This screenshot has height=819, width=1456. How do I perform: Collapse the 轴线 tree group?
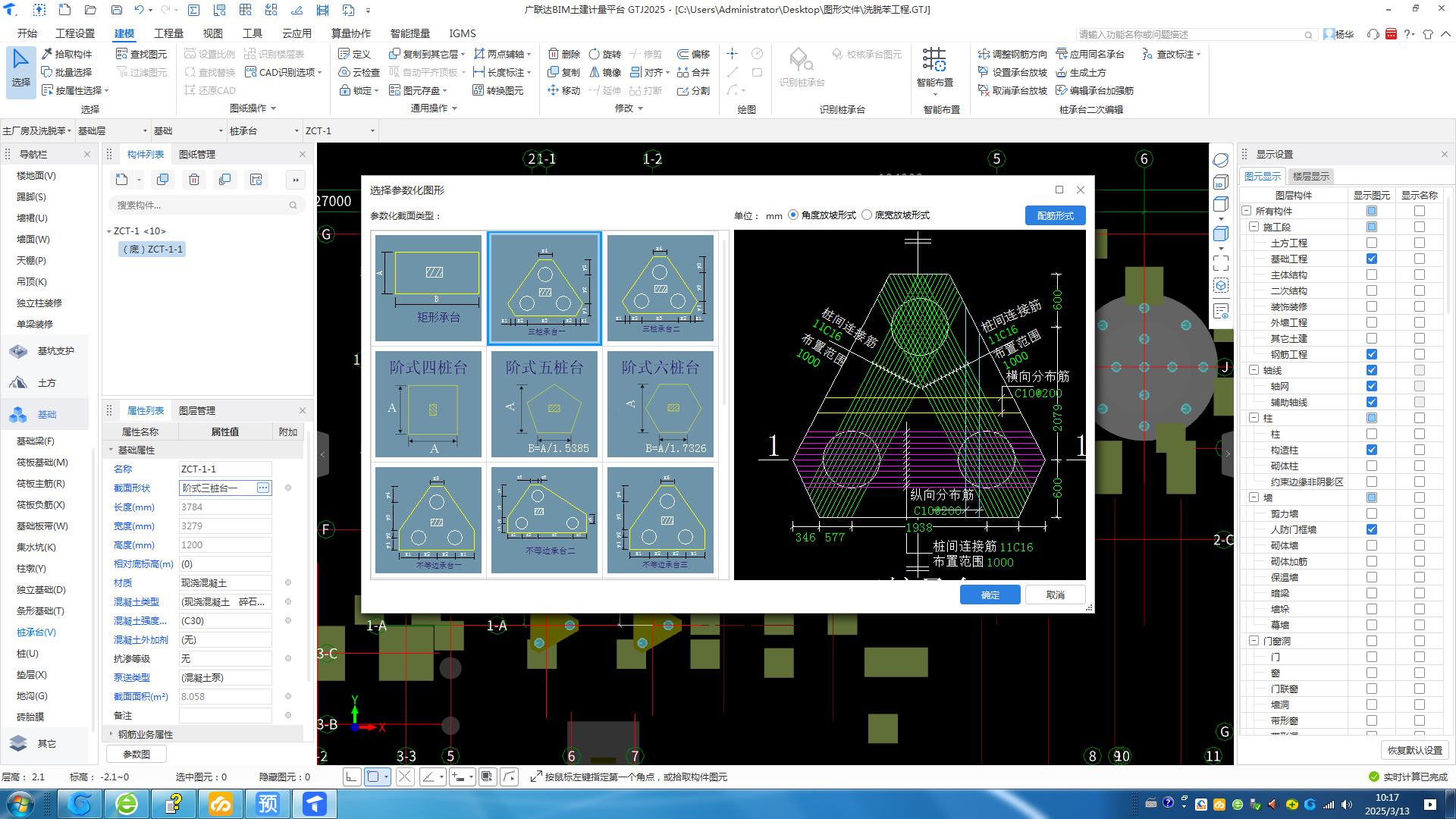[1254, 370]
